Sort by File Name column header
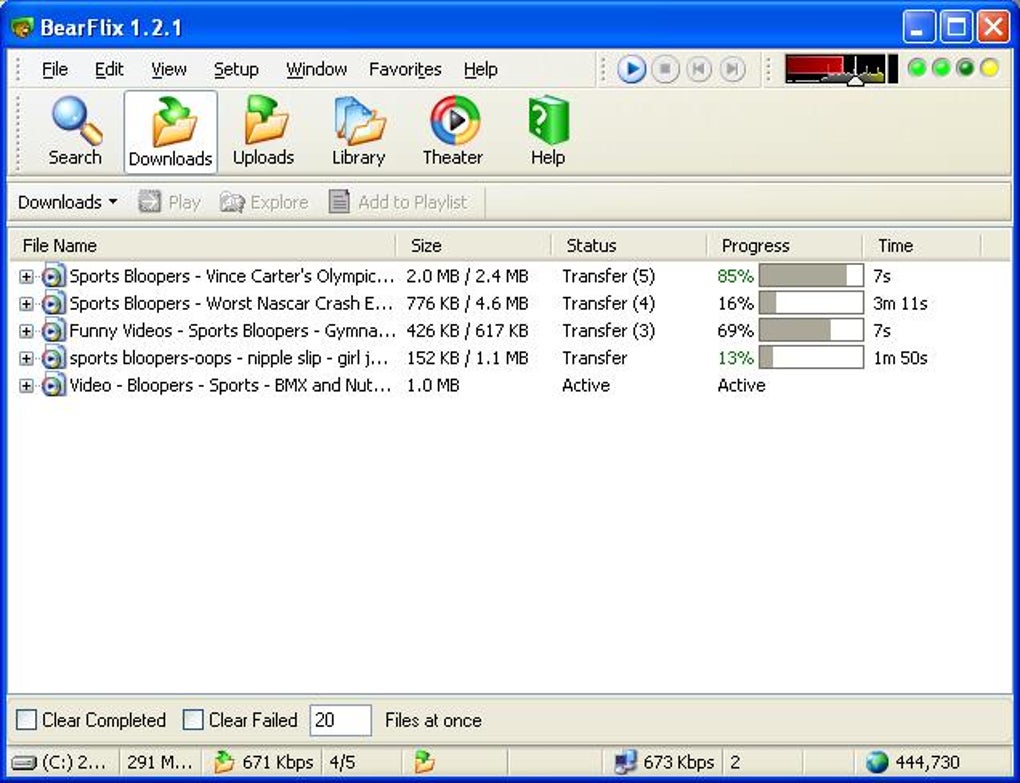The height and width of the screenshot is (783, 1020). 203,246
